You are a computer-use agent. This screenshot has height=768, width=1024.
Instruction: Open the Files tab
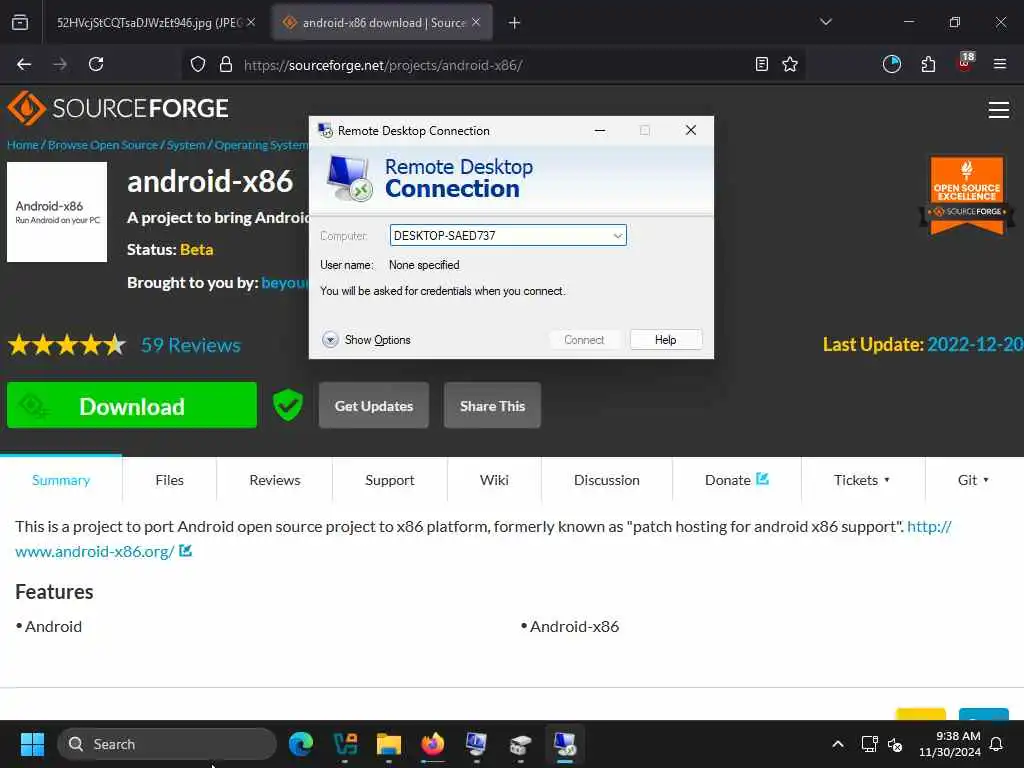(170, 480)
